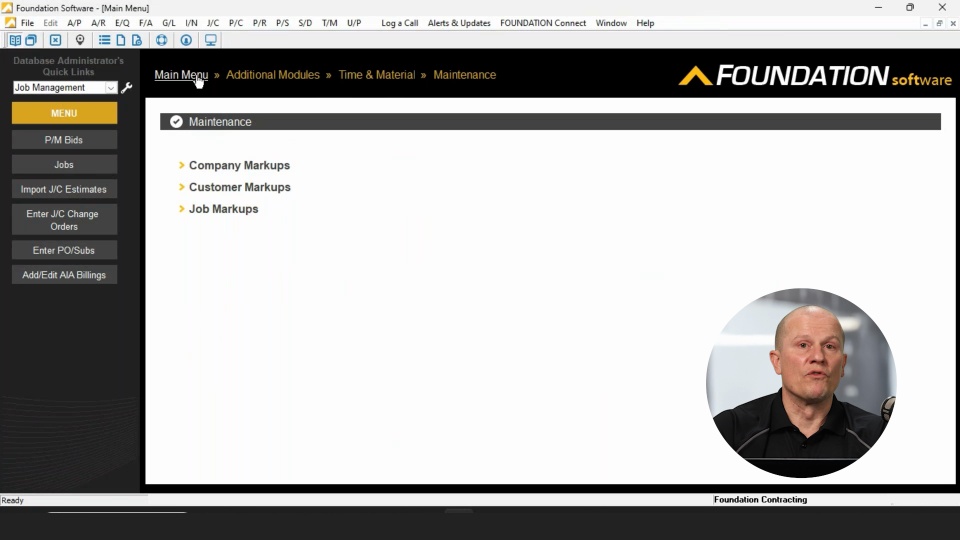The width and height of the screenshot is (960, 540).
Task: Click the checkmark icon in Maintenance header
Action: tap(176, 121)
